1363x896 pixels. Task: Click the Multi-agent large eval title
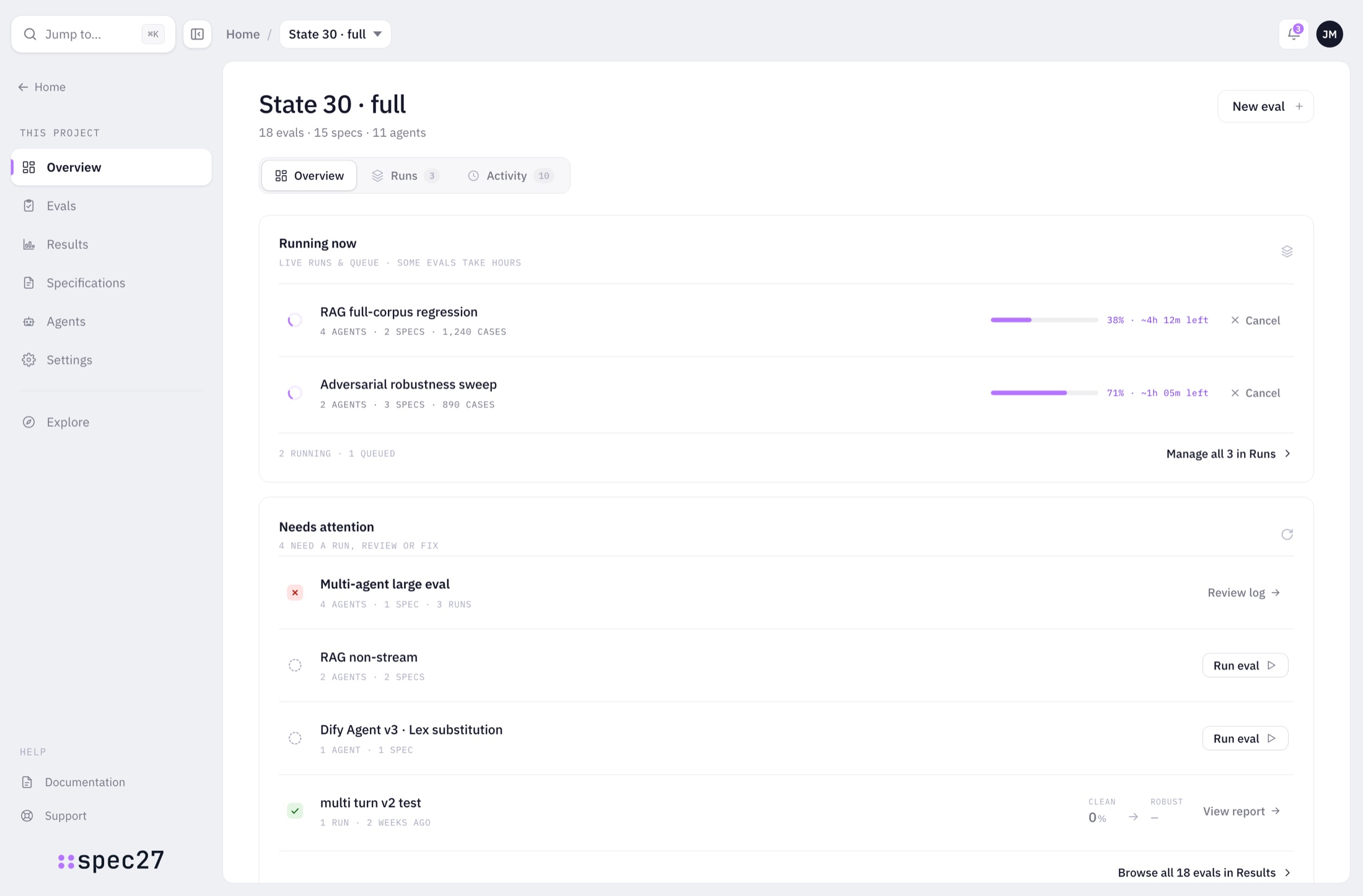pyautogui.click(x=385, y=584)
